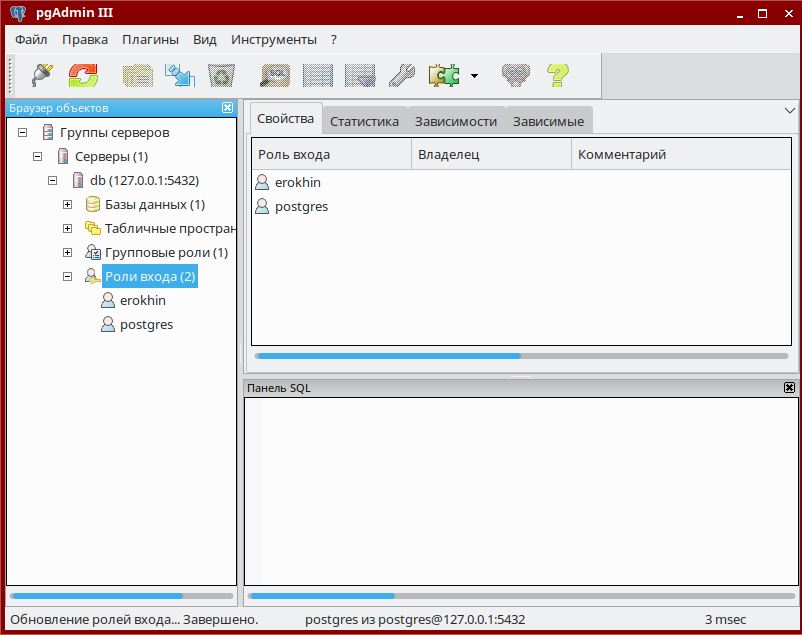Viewport: 802px width, 635px height.
Task: Switch to the Зависимые tab
Action: 548,121
